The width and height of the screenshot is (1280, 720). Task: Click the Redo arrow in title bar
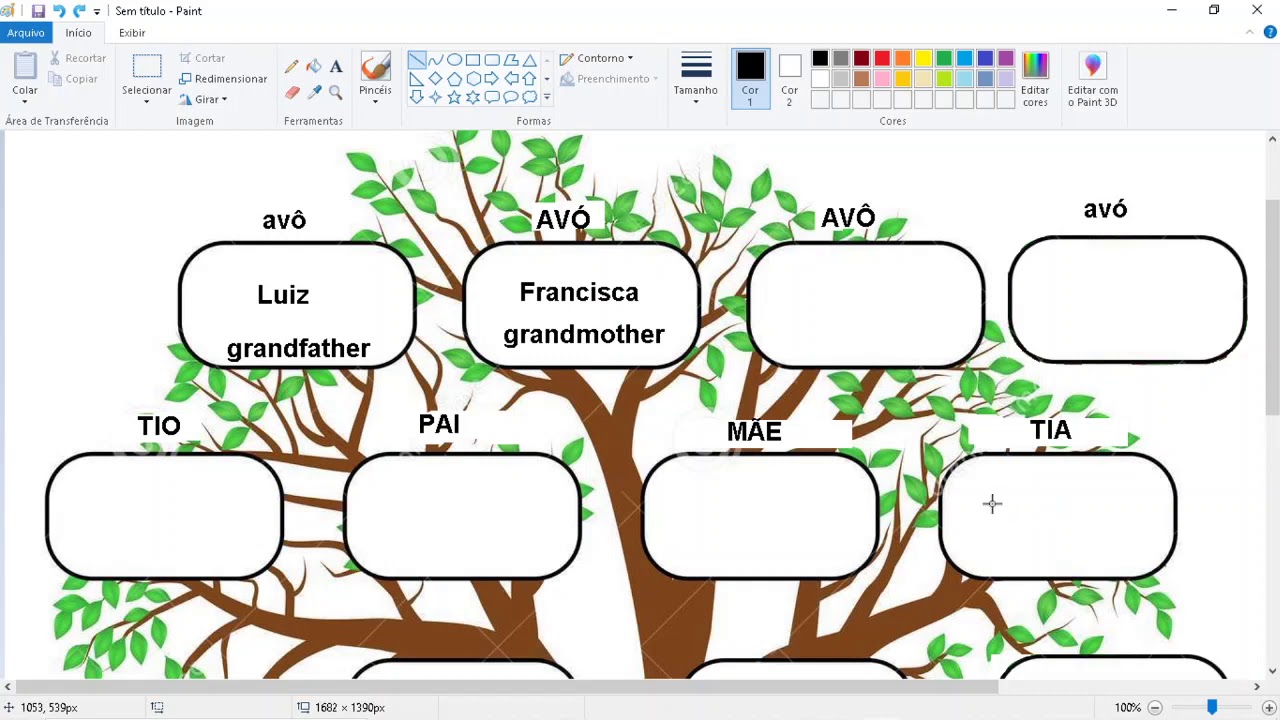pos(79,11)
